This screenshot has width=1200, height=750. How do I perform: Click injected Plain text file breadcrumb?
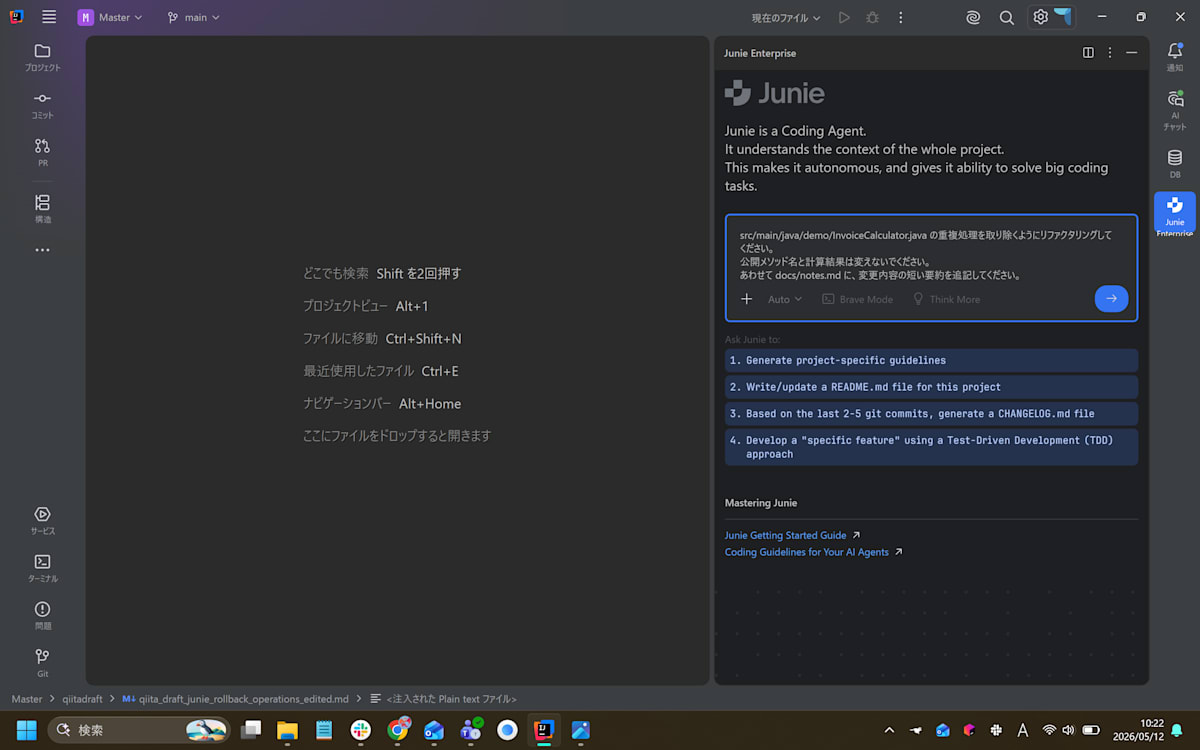[444, 699]
